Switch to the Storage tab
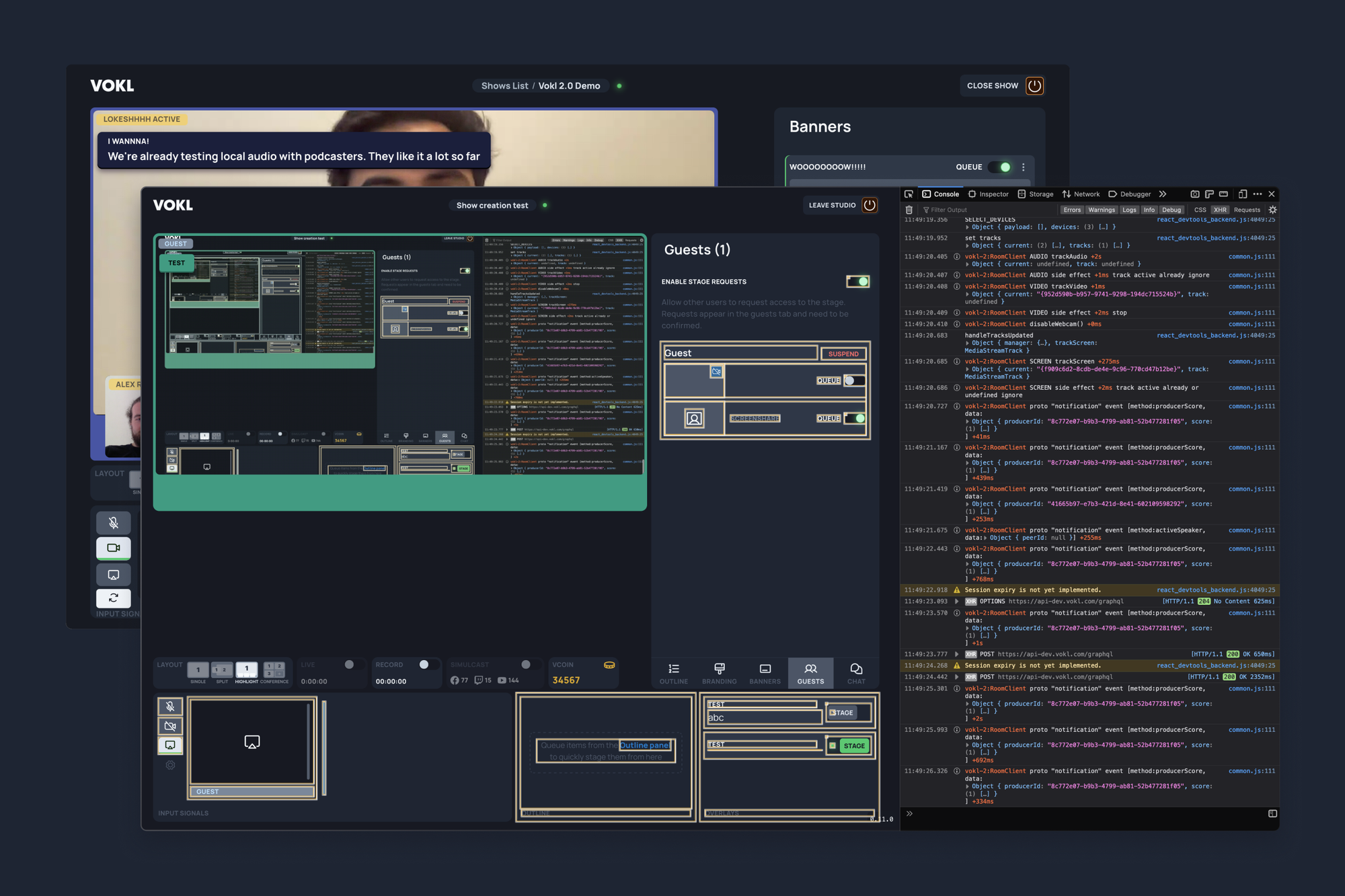This screenshot has width=1345, height=896. coord(1035,194)
